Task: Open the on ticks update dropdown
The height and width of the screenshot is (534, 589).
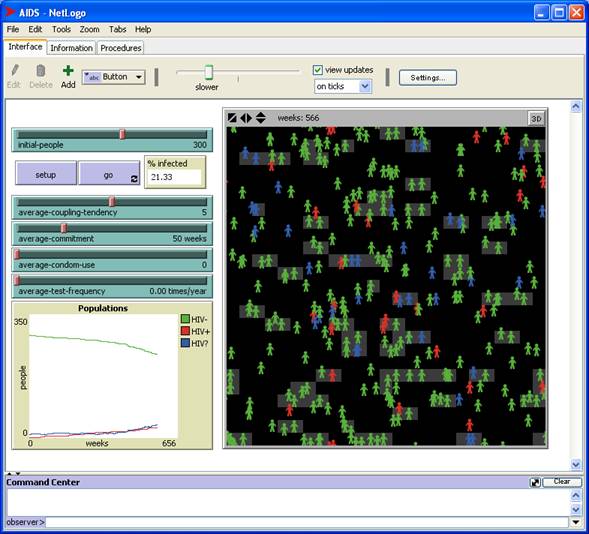Action: 343,86
